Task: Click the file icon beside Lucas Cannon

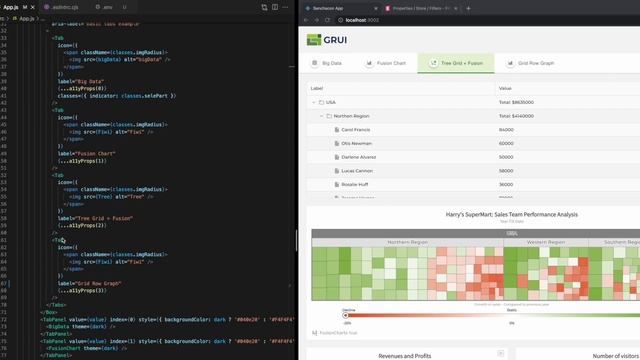Action: point(337,171)
